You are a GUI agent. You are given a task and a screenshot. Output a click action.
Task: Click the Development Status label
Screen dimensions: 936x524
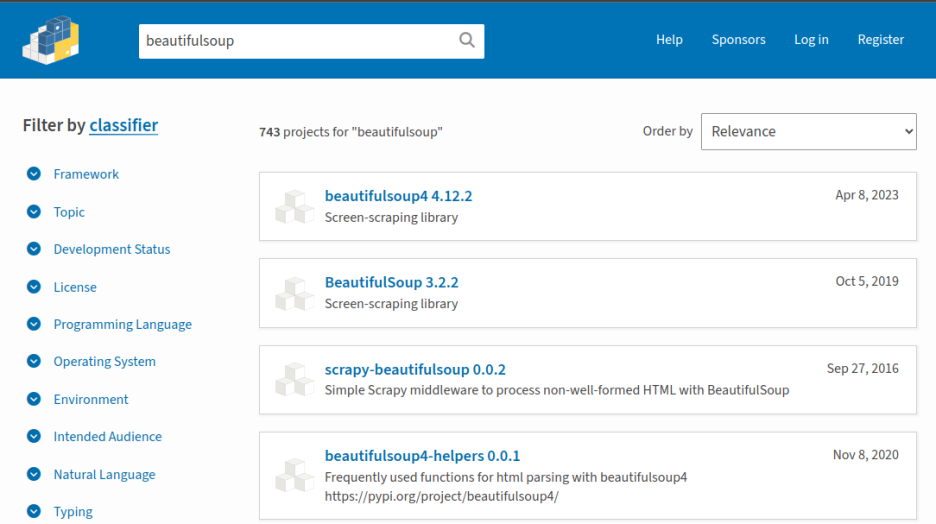112,249
